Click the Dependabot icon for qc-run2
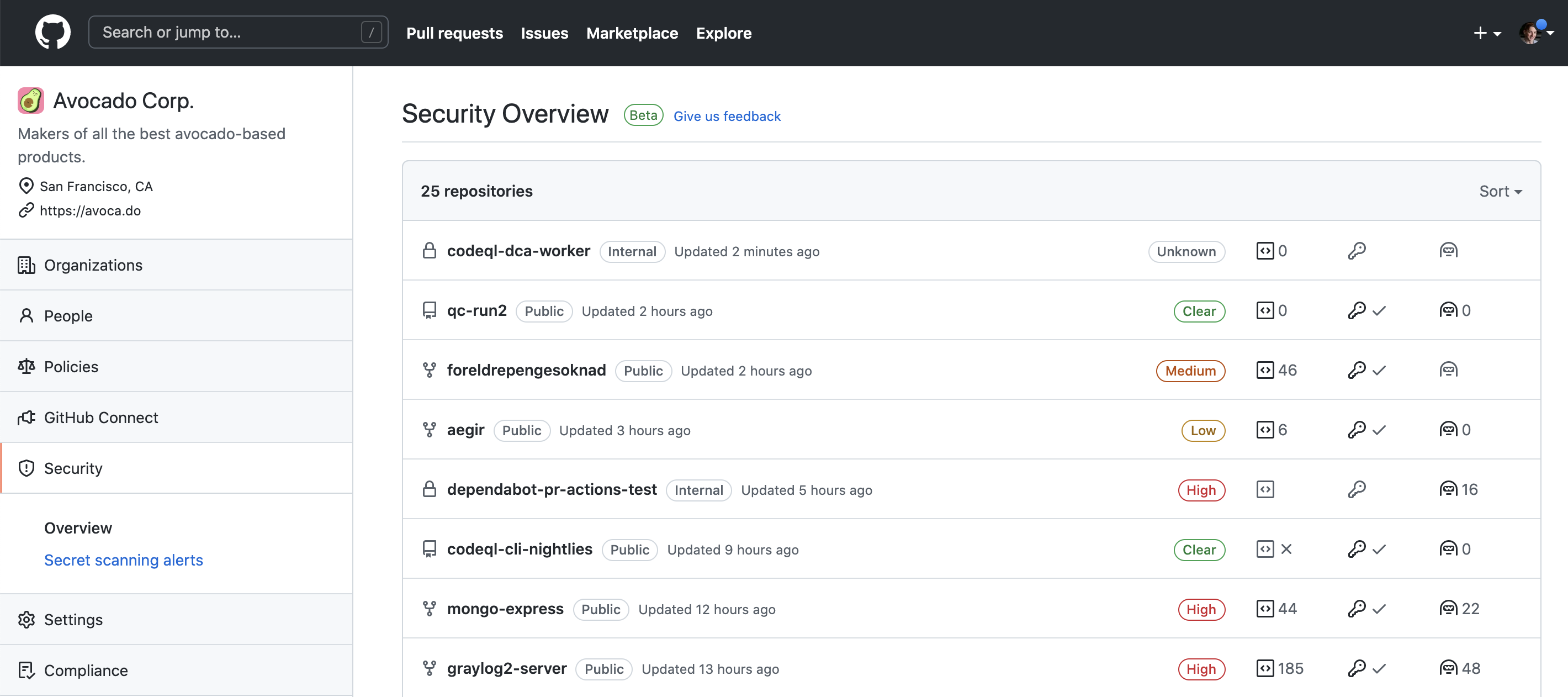Screen dimensions: 1568x697 click(x=1448, y=310)
